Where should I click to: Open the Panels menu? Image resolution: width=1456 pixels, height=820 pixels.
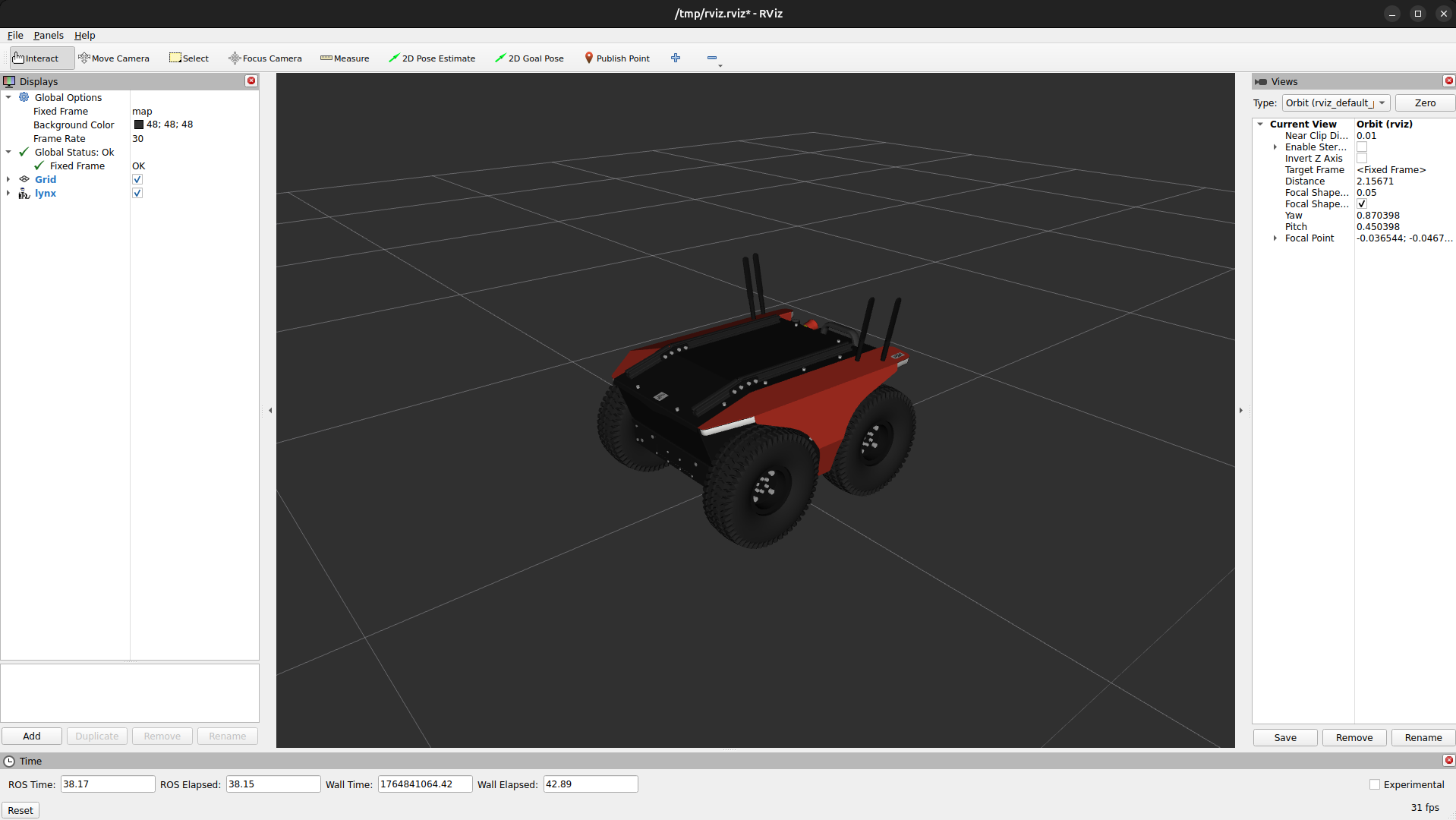coord(48,36)
